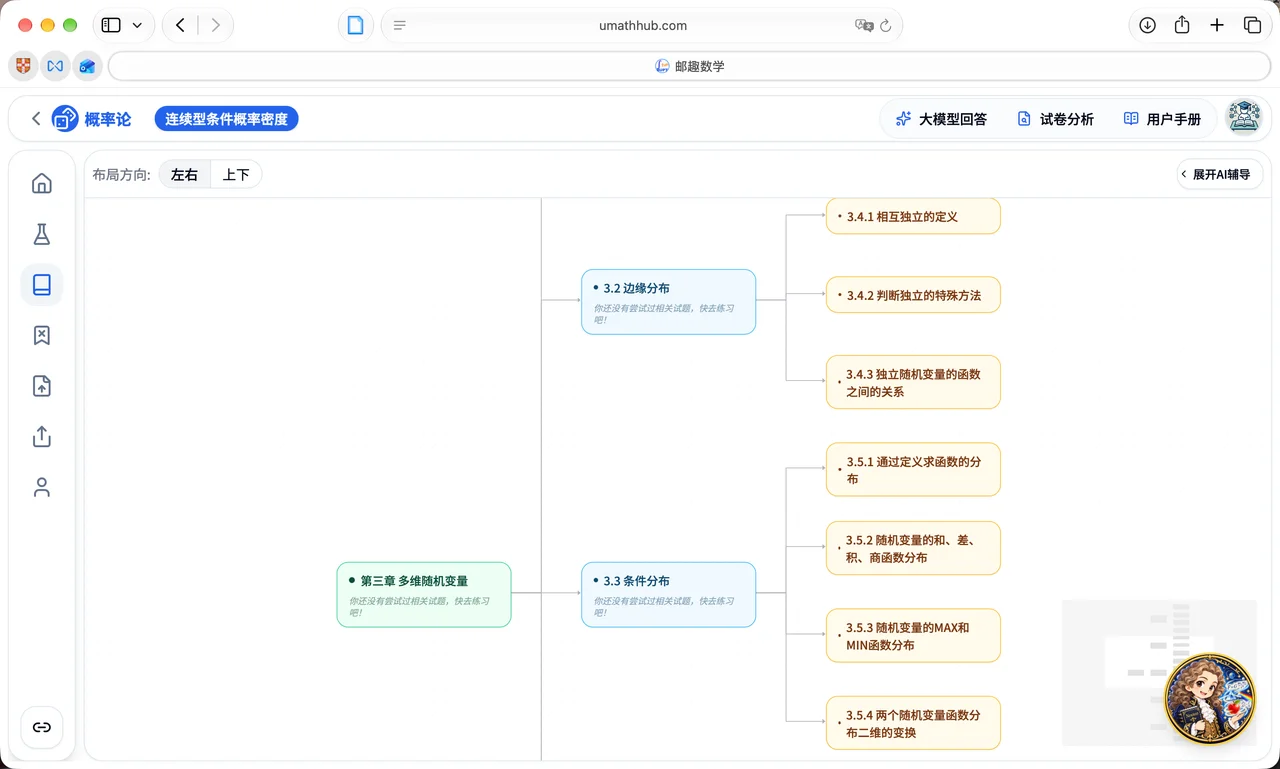
Task: Open the home page from the sidebar
Action: point(42,183)
